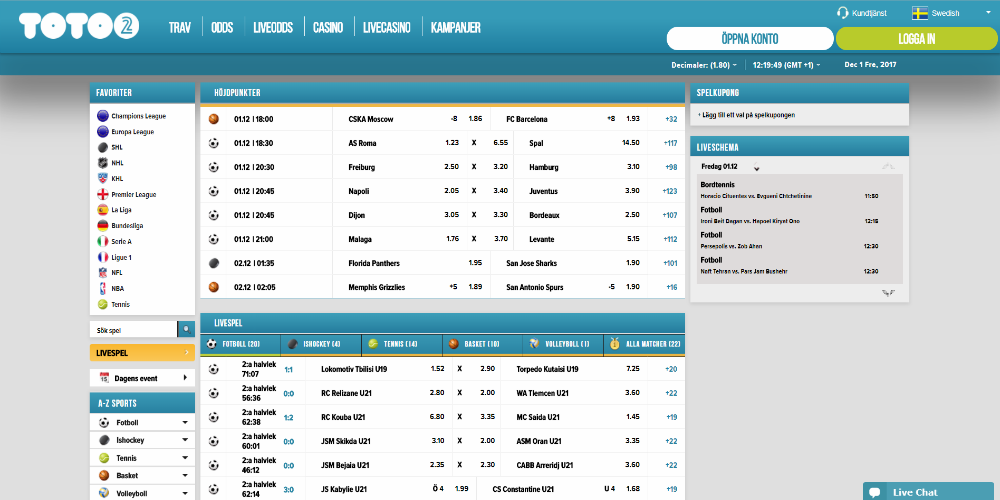This screenshot has width=1000, height=500.
Task: Click the TOTO2 logo
Action: pos(79,26)
